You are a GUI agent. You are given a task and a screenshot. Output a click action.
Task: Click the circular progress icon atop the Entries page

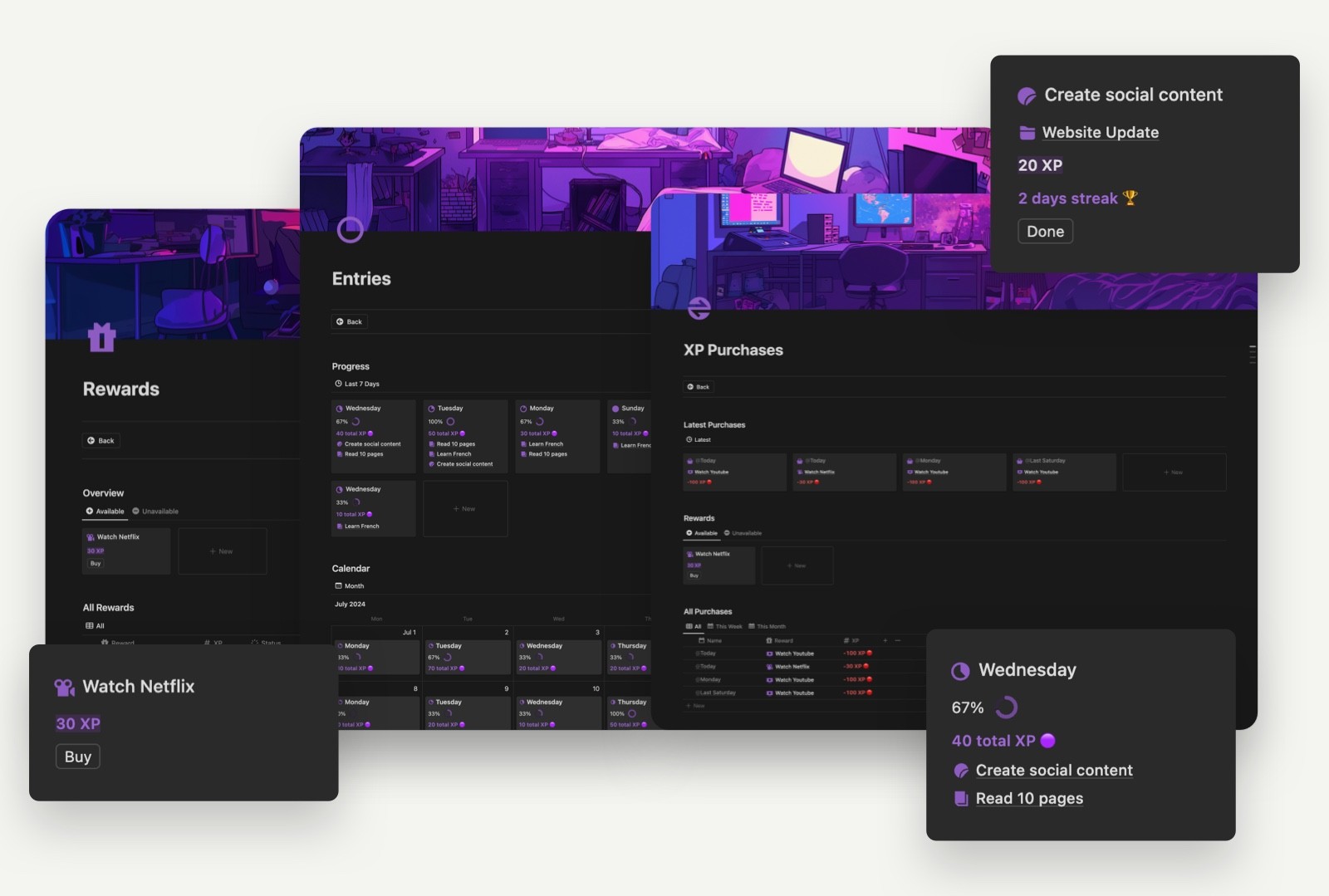(x=349, y=228)
